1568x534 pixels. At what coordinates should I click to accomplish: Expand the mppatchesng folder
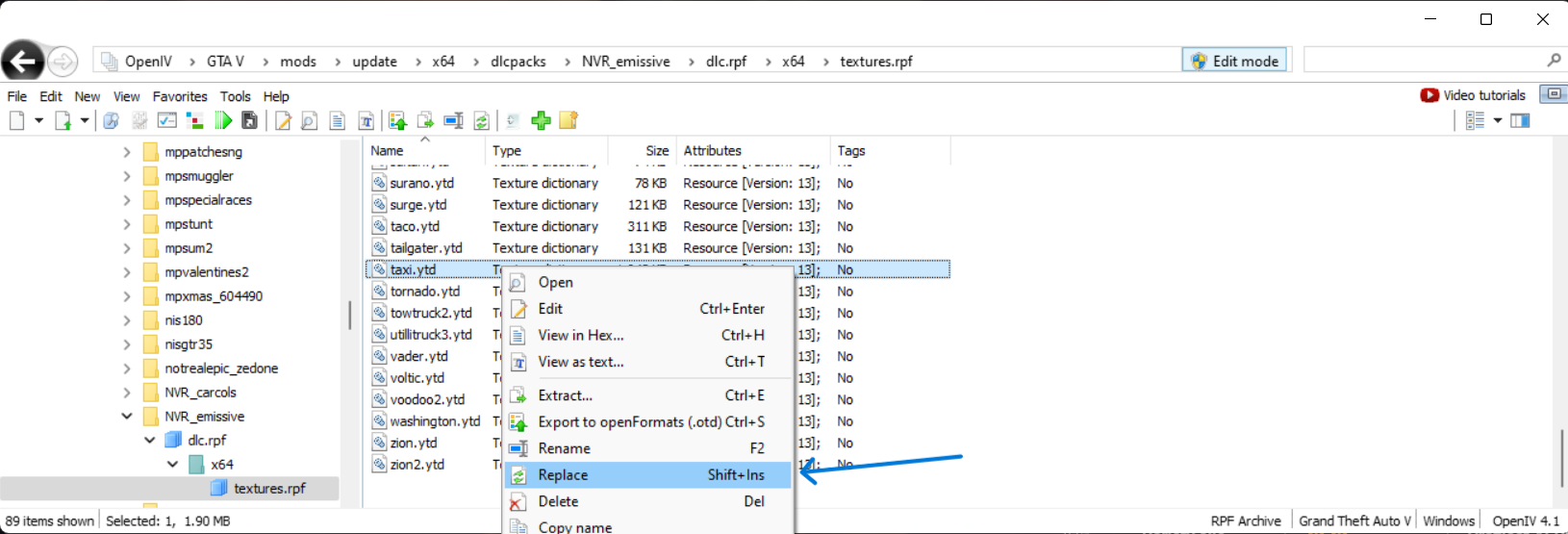click(127, 152)
